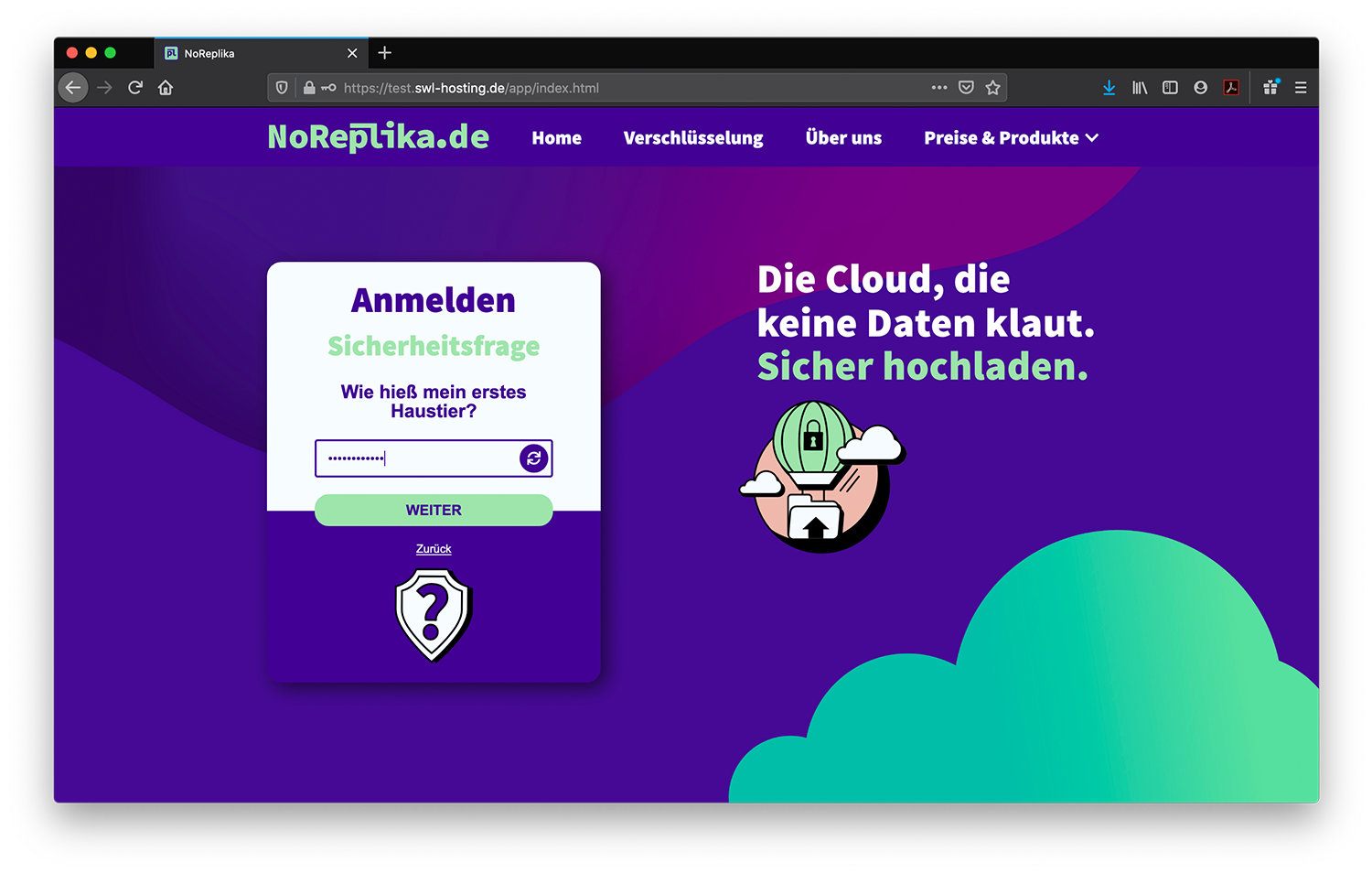Open the Verschlüsselung menu item

pyautogui.click(x=693, y=138)
